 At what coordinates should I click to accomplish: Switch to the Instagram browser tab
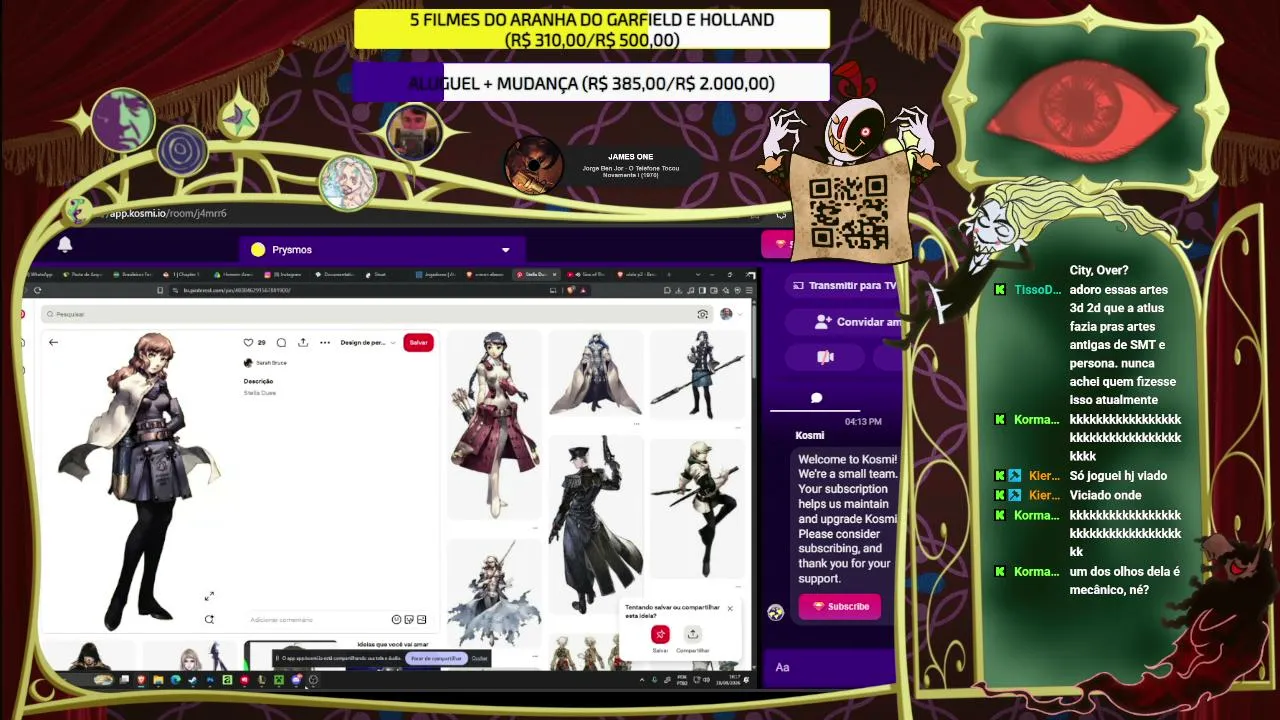tap(284, 274)
